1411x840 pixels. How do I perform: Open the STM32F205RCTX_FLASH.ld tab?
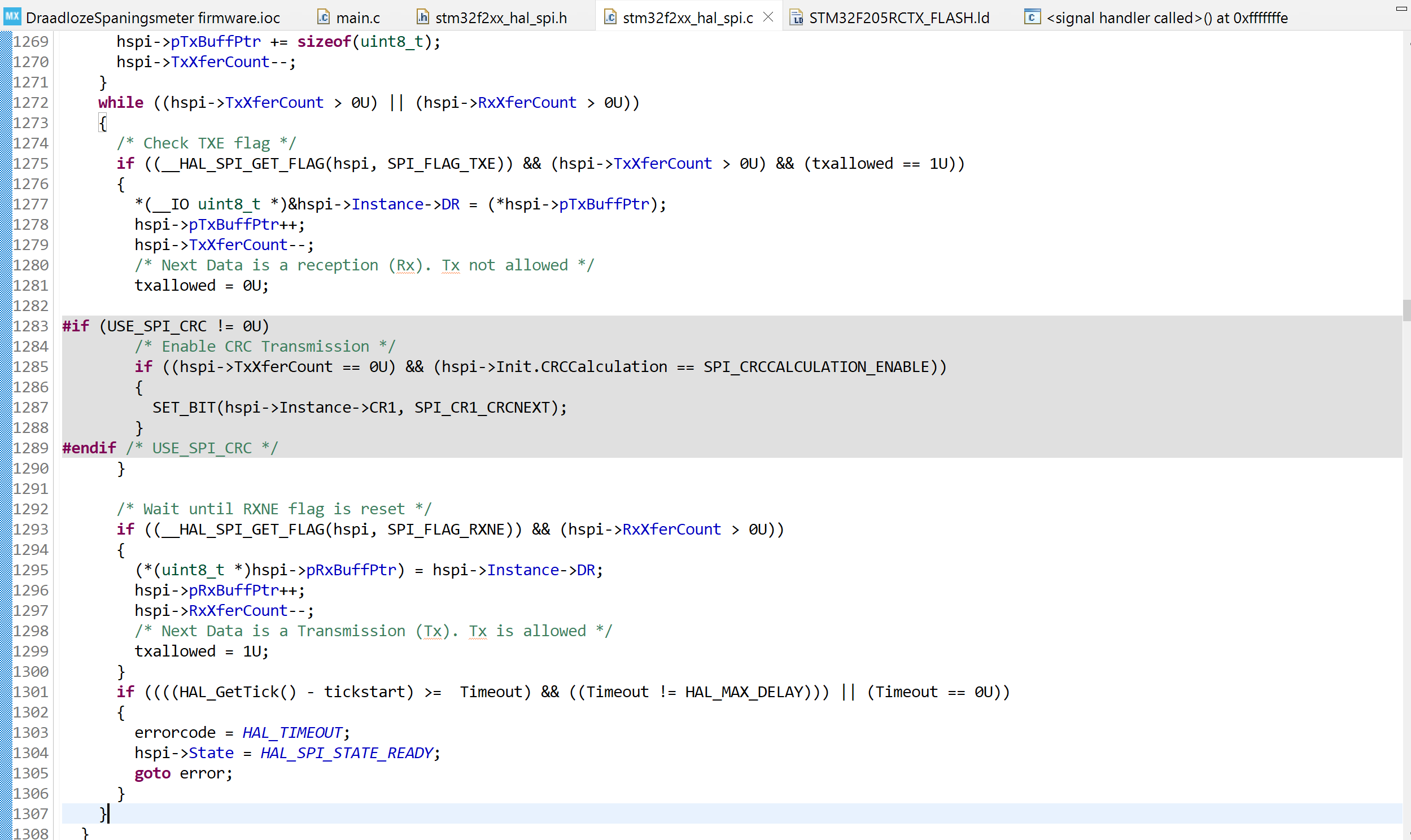pos(899,18)
